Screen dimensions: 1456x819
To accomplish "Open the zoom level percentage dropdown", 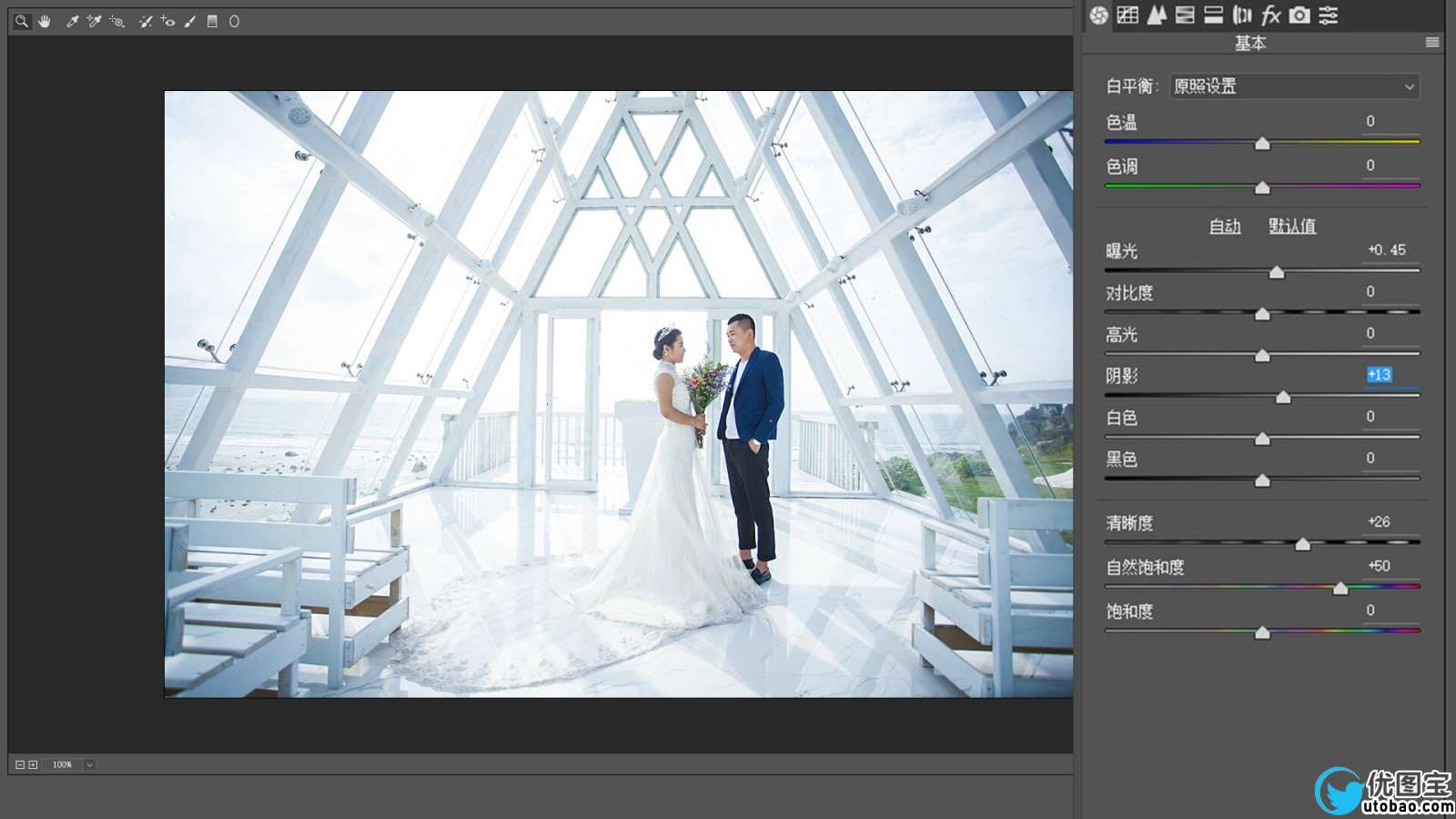I will pyautogui.click(x=89, y=764).
